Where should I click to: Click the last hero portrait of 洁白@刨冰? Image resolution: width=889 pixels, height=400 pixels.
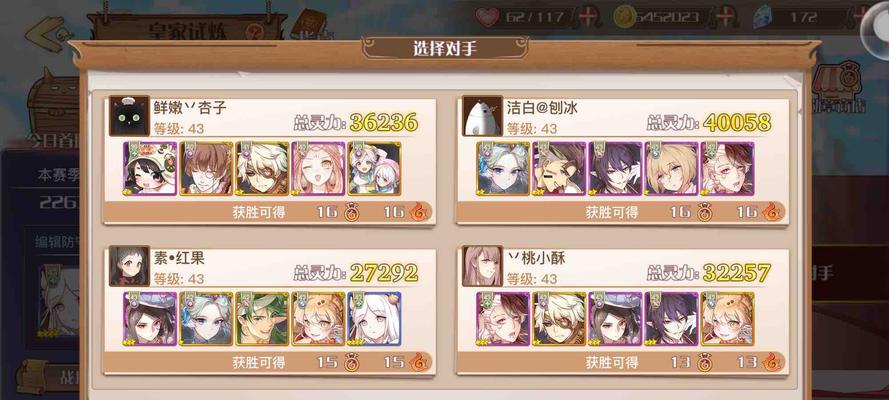[728, 169]
